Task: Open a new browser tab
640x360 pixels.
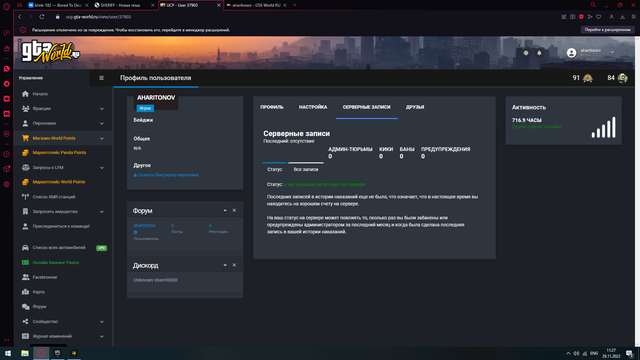Action: [295, 5]
